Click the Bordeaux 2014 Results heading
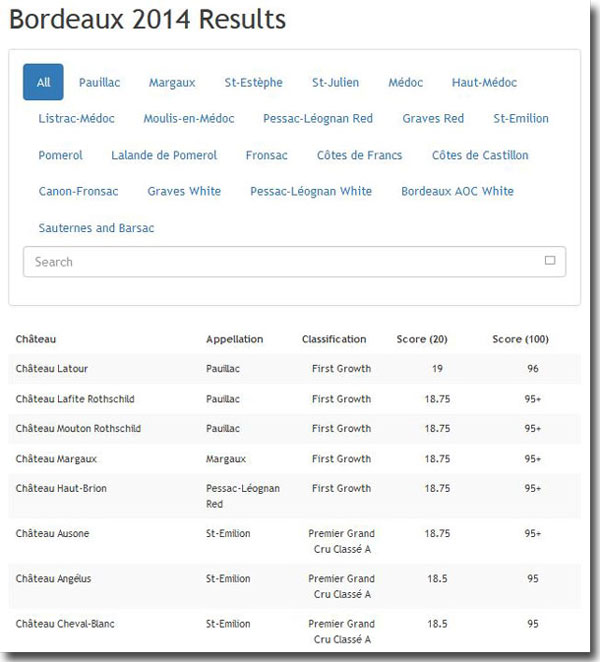Screen dimensions: 600x662 147,19
